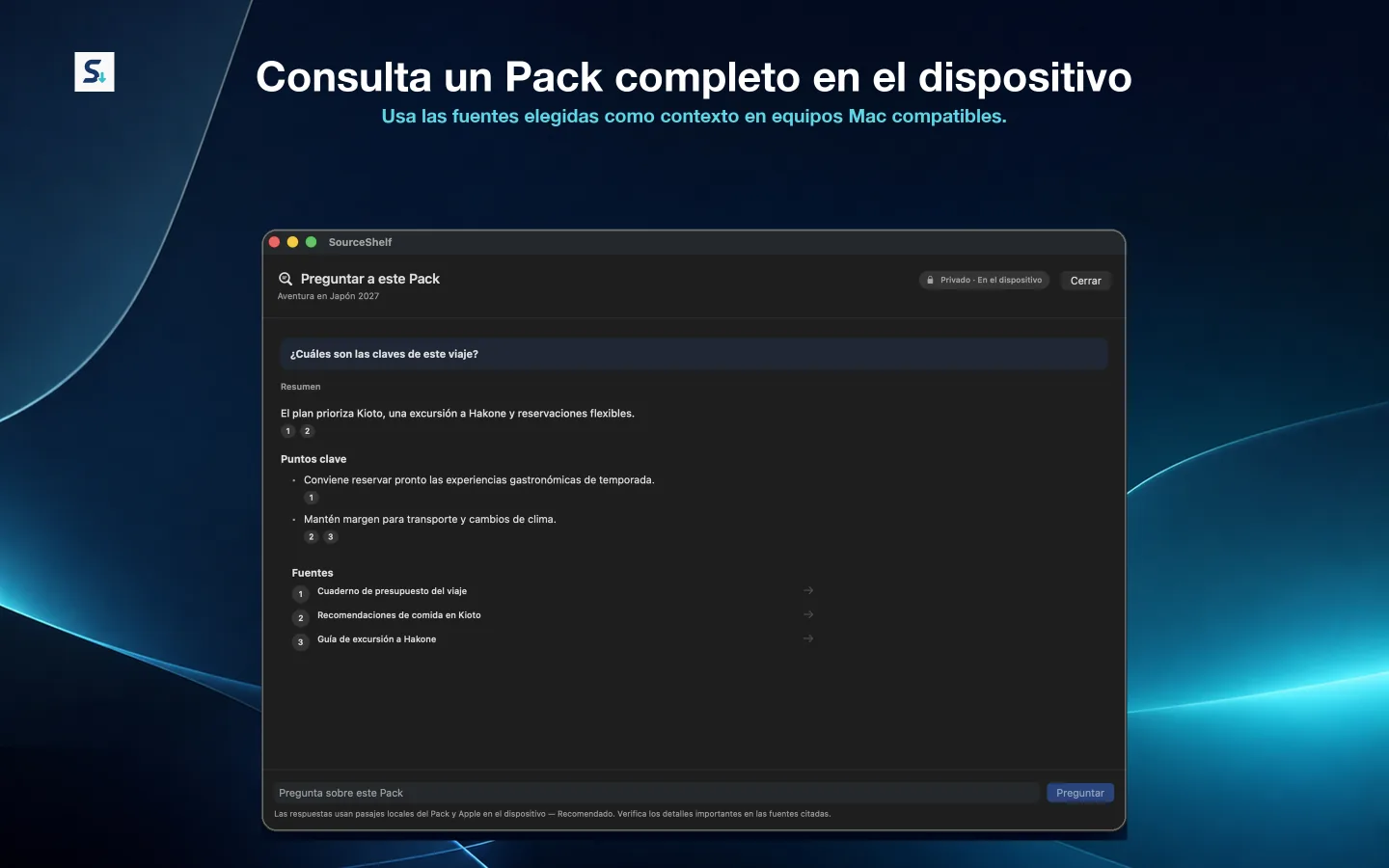Click citation badge 1 under the Resumen sentence
Viewport: 1389px width, 868px height.
pyautogui.click(x=288, y=431)
